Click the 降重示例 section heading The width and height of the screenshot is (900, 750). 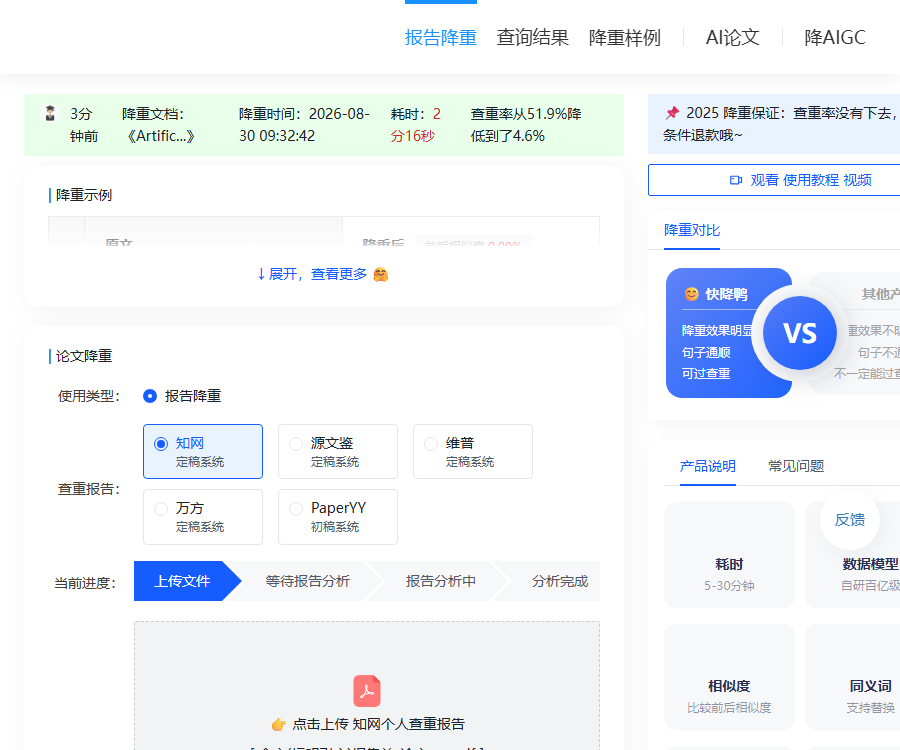[x=84, y=195]
